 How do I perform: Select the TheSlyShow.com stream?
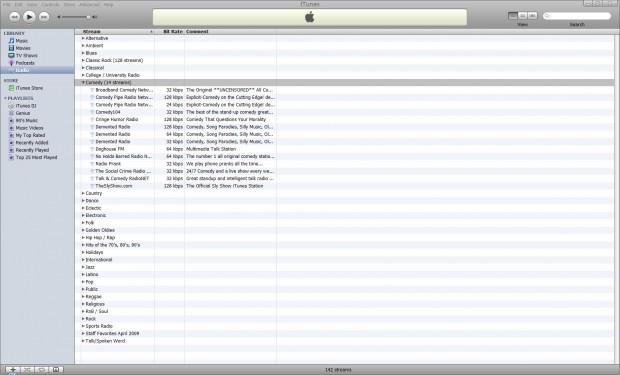[x=113, y=186]
